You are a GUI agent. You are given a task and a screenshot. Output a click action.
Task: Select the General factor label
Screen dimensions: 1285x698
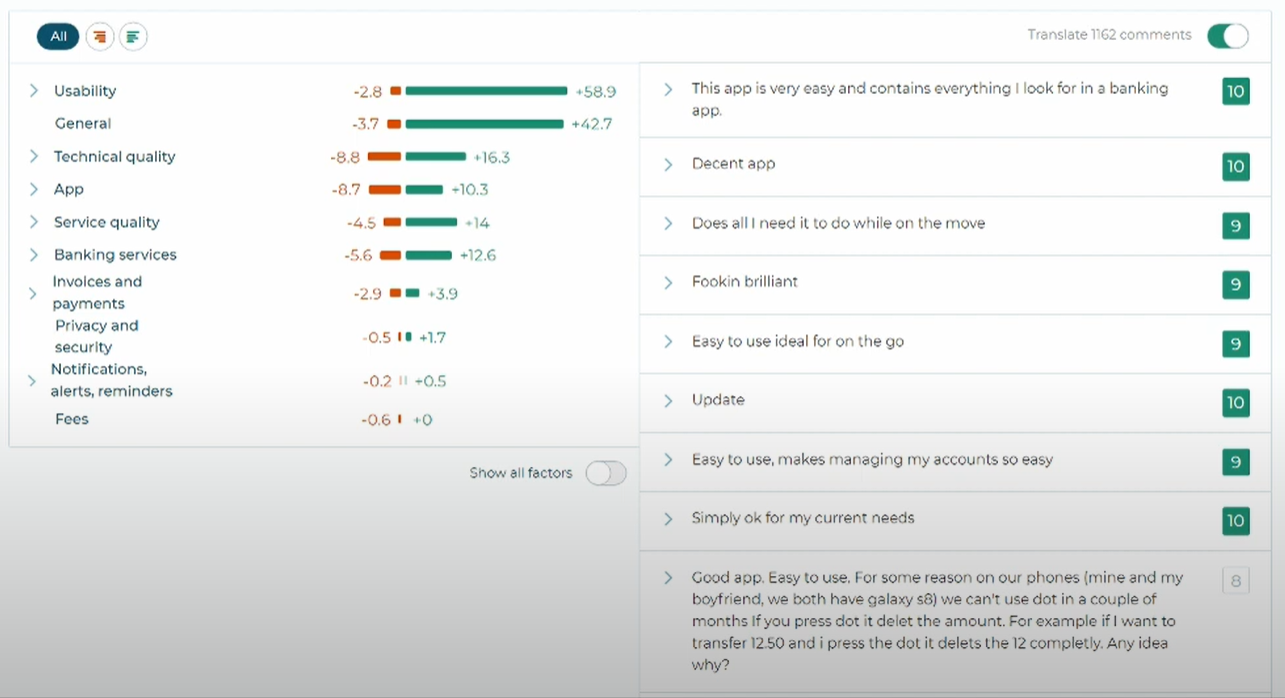pyautogui.click(x=83, y=124)
